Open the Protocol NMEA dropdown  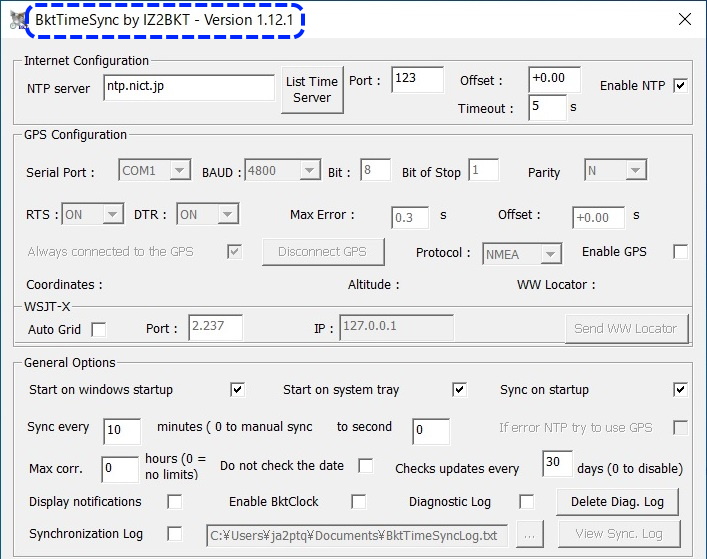click(x=522, y=254)
